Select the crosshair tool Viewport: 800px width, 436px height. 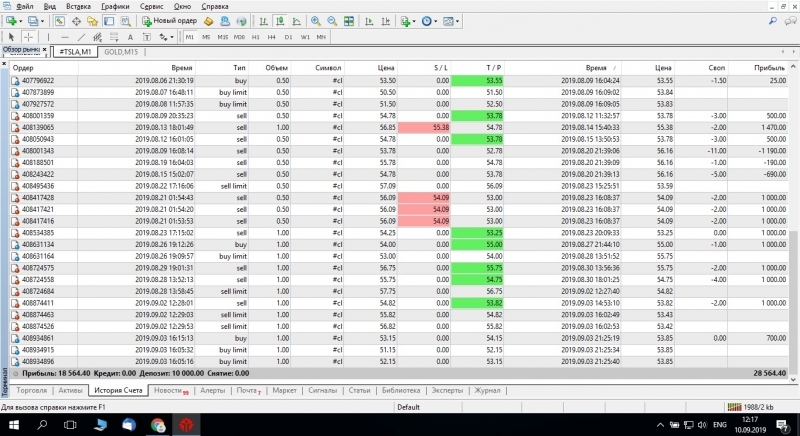pos(29,36)
